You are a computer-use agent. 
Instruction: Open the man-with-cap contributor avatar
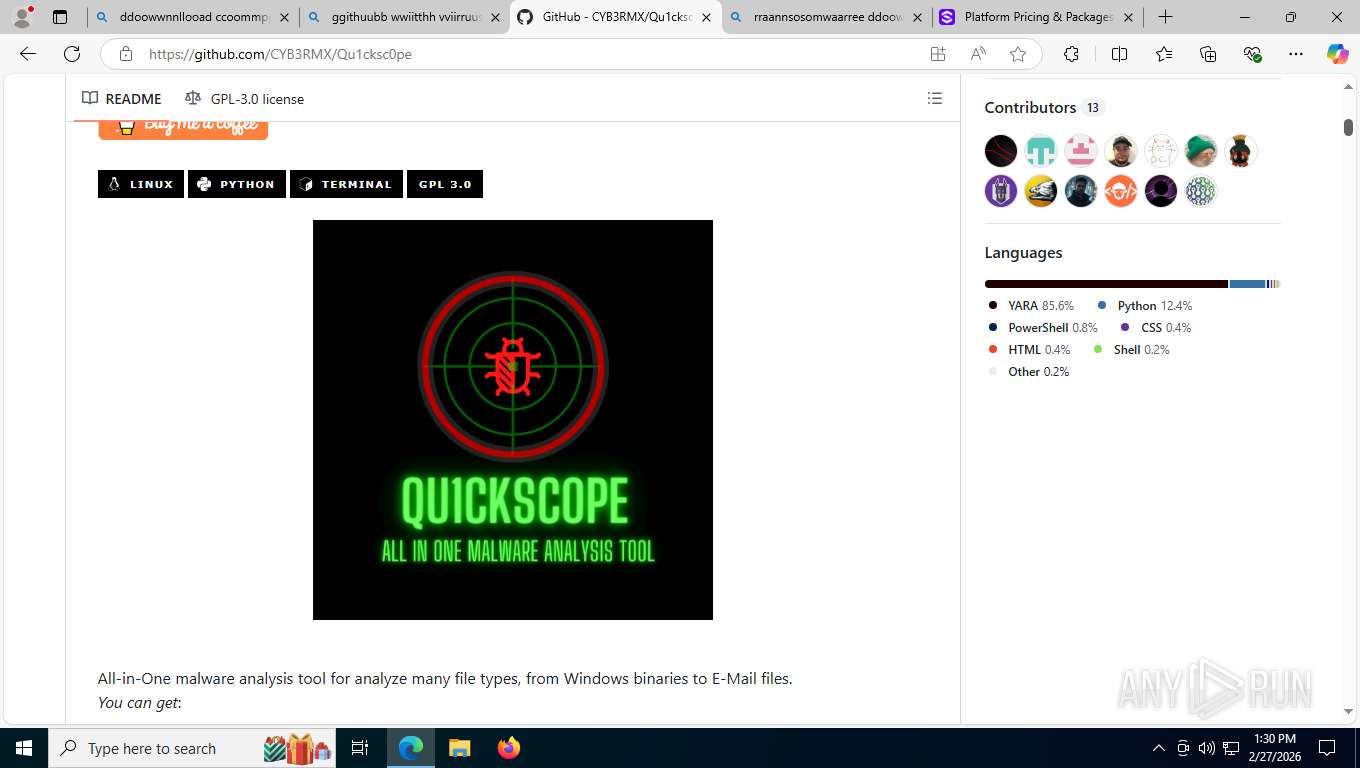pyautogui.click(x=1121, y=151)
